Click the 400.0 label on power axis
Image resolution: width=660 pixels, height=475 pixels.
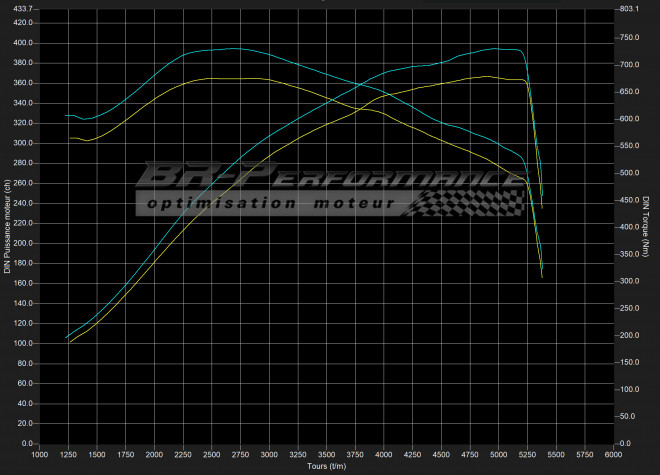(x=22, y=43)
